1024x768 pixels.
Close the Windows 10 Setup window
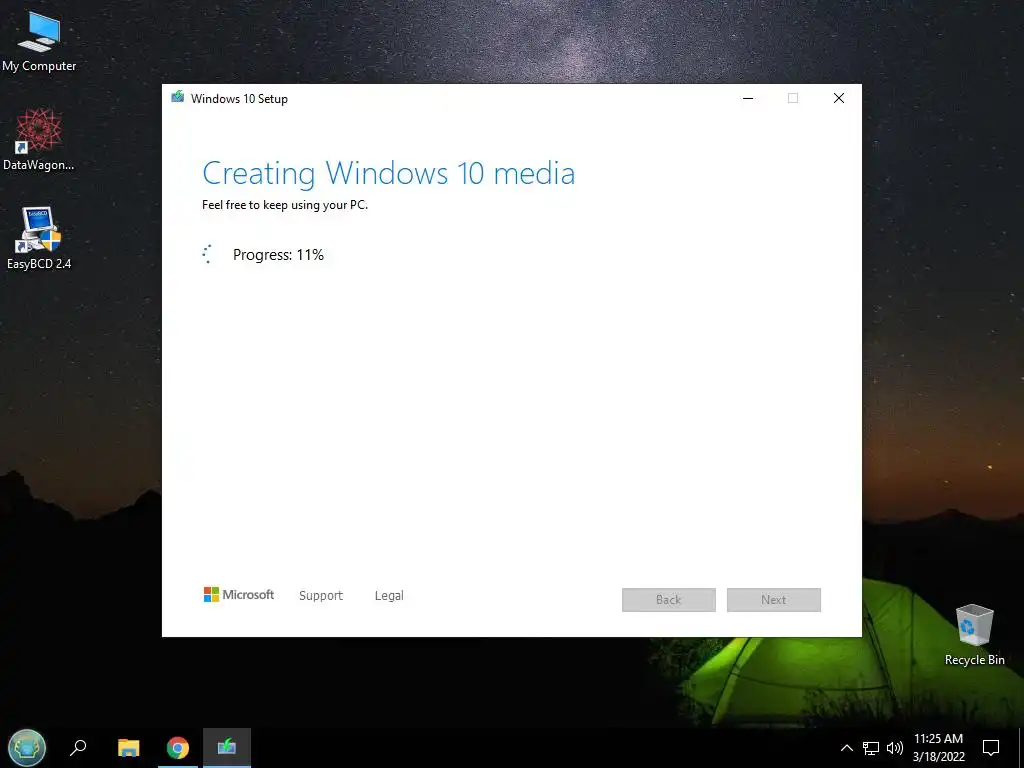[x=839, y=98]
